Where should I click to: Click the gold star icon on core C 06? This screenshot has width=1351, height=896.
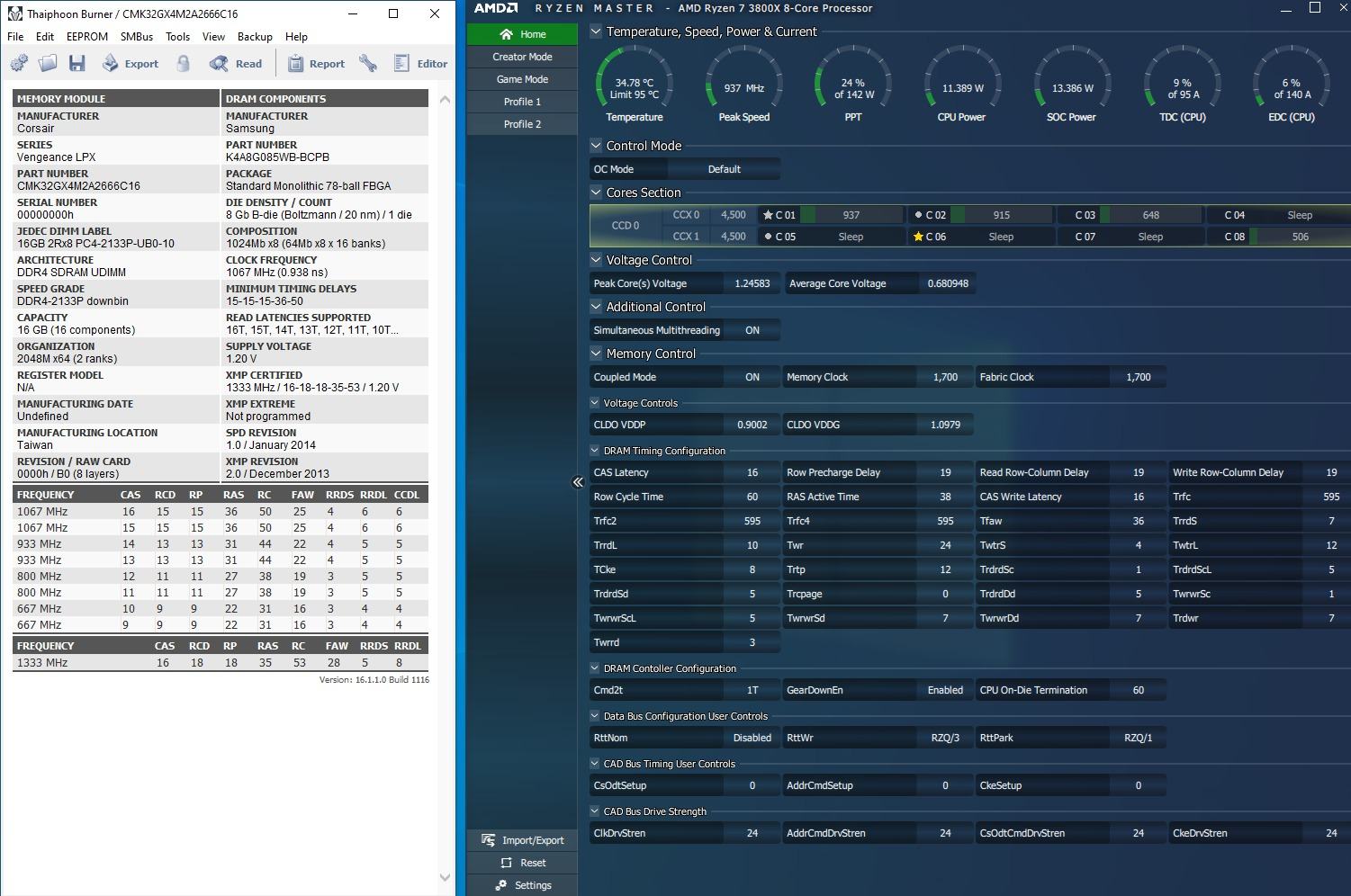(x=918, y=237)
